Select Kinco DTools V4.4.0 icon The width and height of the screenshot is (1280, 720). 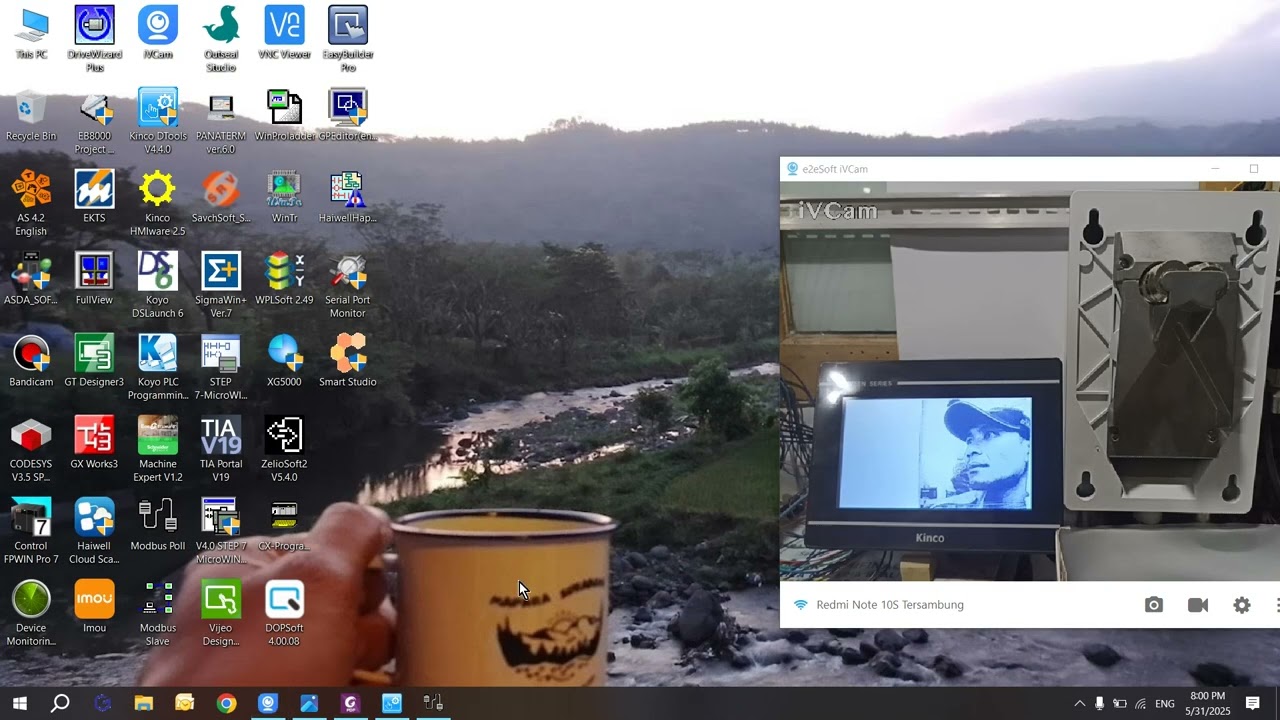pyautogui.click(x=158, y=122)
